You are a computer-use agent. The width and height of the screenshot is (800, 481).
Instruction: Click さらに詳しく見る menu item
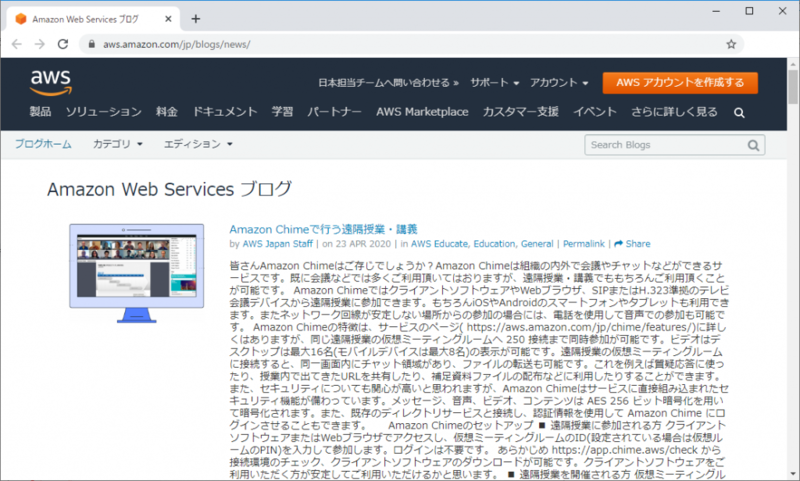pos(674,112)
